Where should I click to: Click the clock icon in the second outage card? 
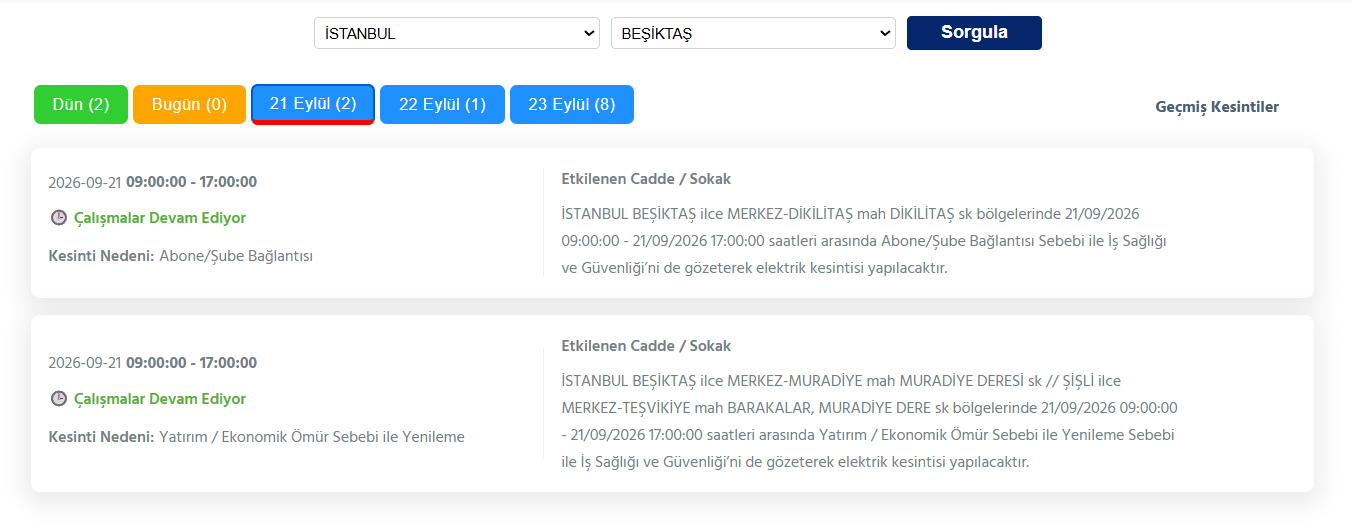tap(58, 398)
